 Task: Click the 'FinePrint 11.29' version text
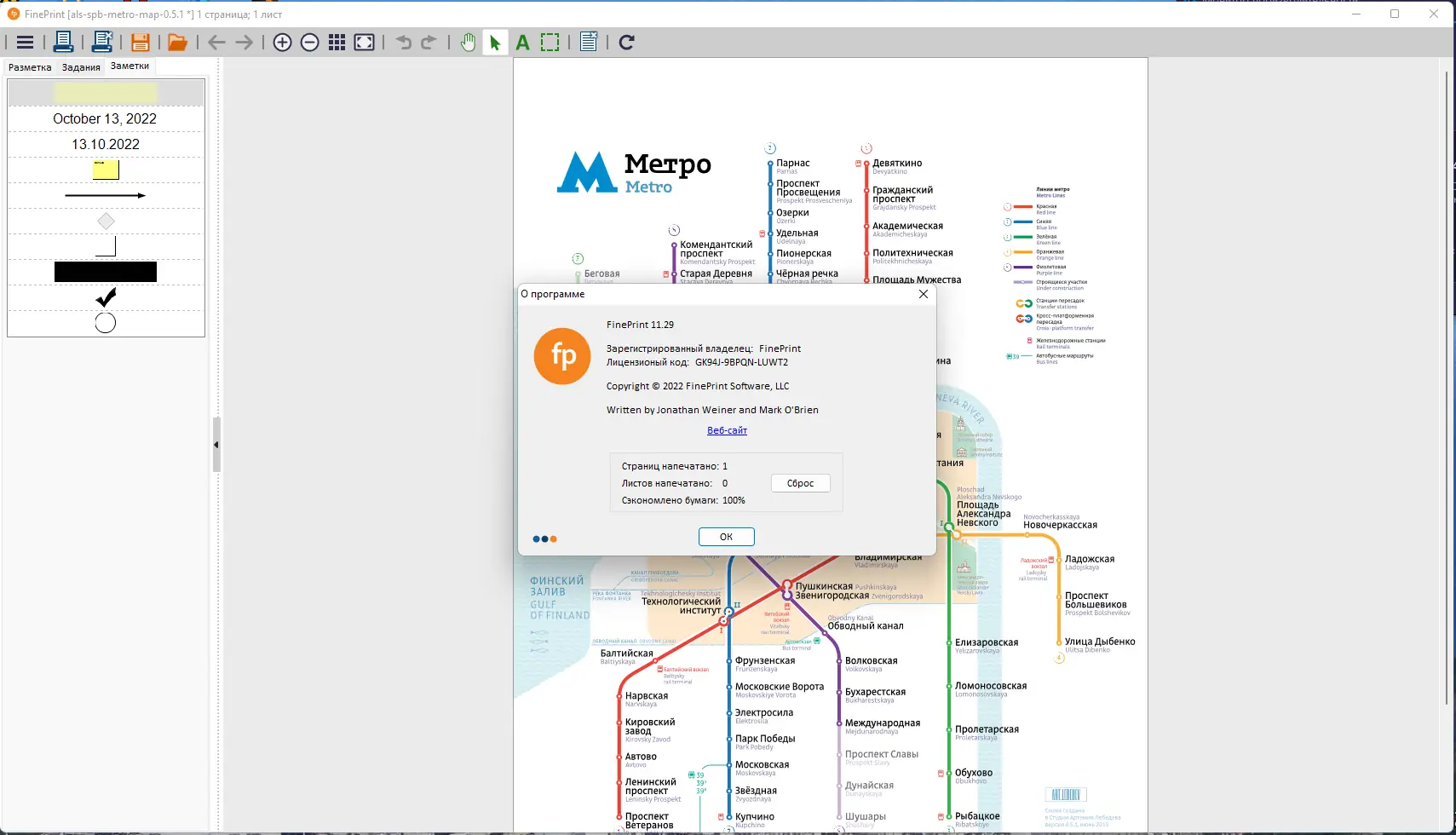pos(640,325)
